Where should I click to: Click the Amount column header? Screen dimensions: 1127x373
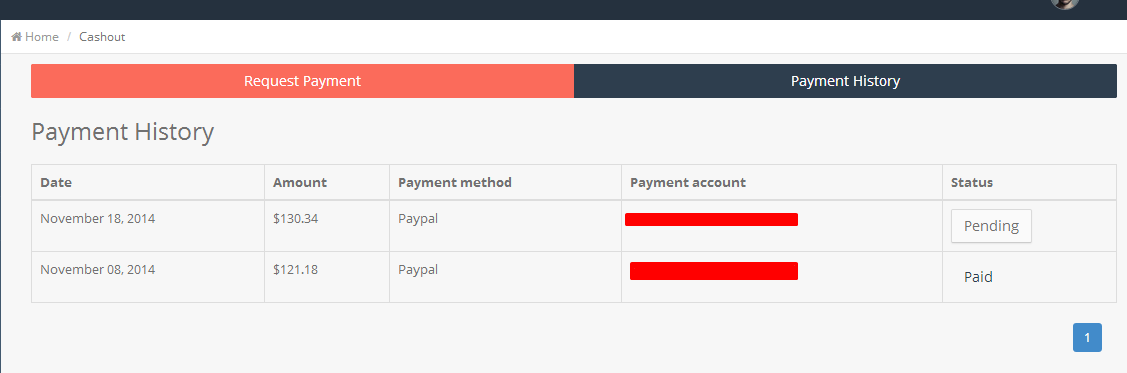[300, 183]
